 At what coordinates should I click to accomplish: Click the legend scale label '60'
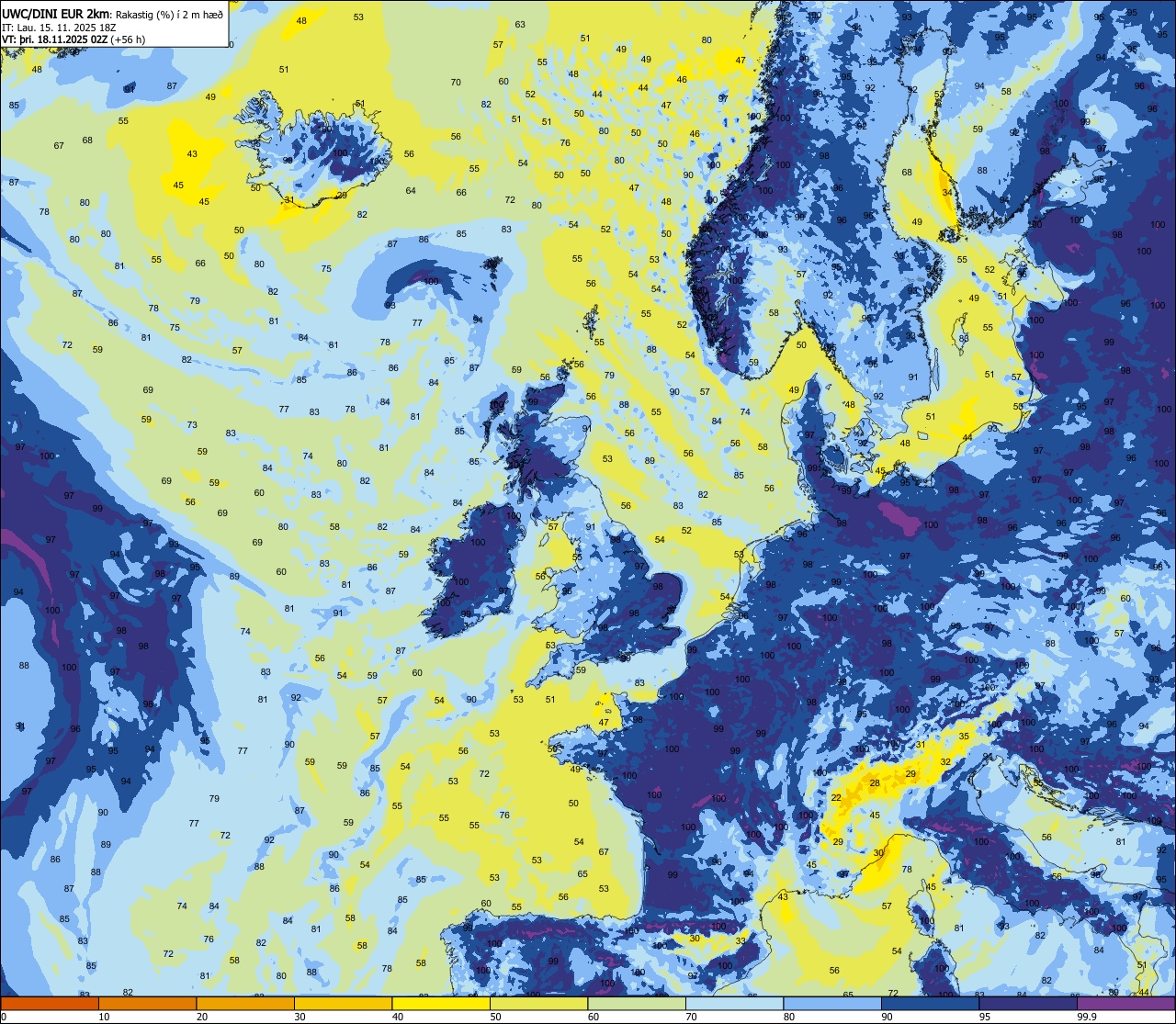pyautogui.click(x=594, y=1017)
